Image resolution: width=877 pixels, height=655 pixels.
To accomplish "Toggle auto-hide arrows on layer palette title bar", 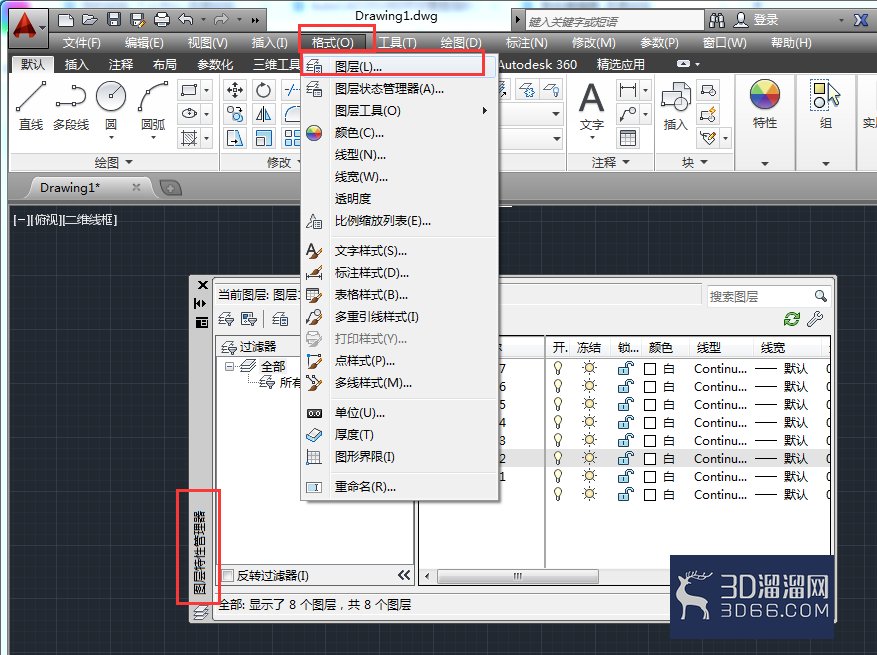I will [200, 303].
